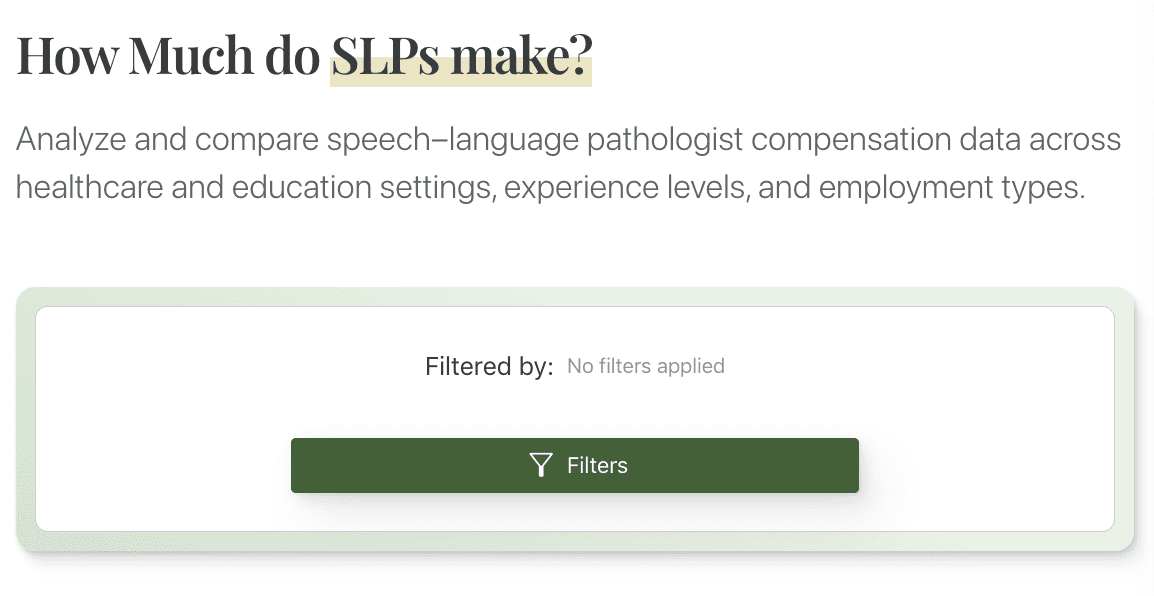Click 'Analyze and compare' in the description
The height and width of the screenshot is (596, 1154).
(x=166, y=139)
